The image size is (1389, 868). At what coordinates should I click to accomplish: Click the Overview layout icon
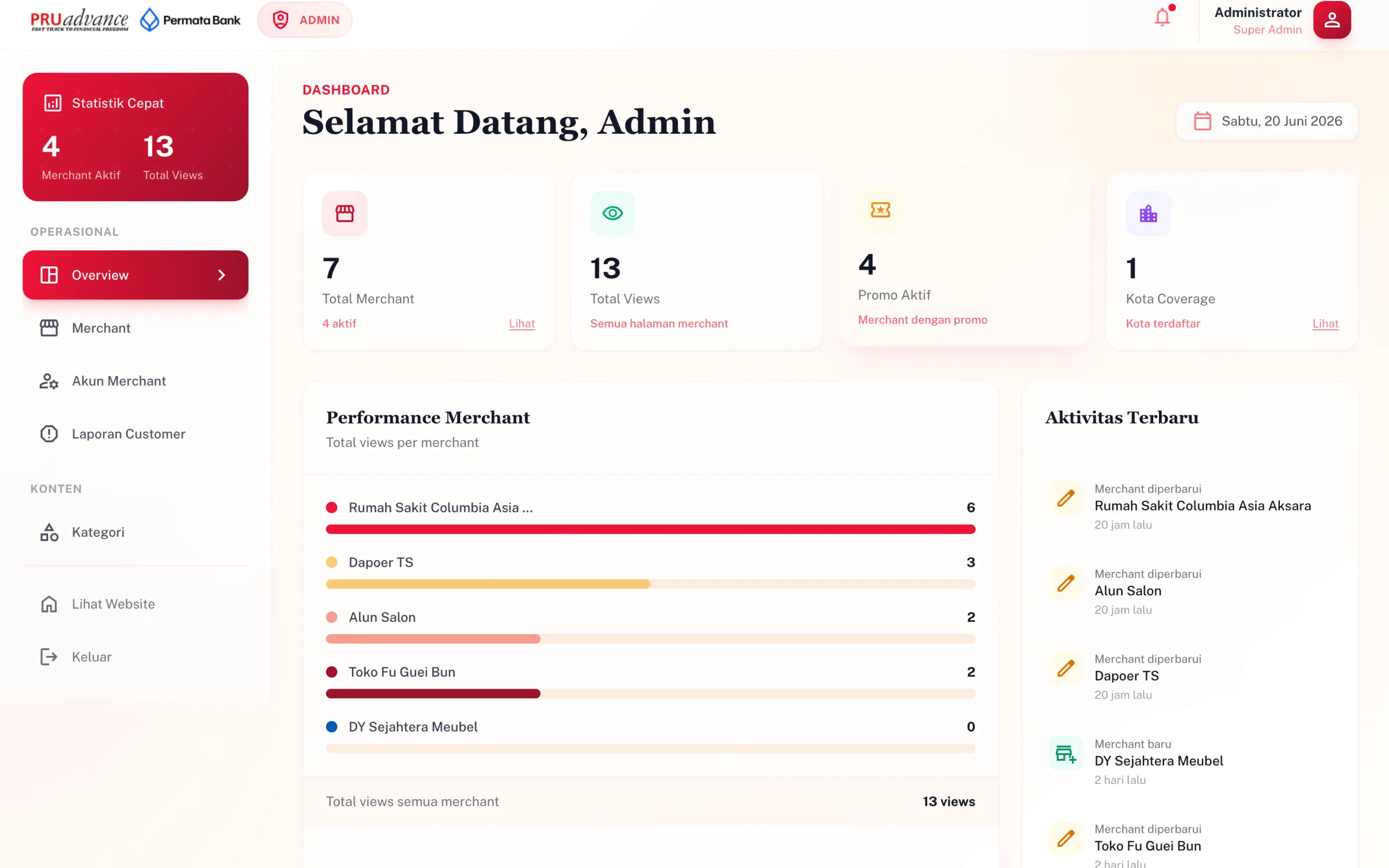coord(49,275)
